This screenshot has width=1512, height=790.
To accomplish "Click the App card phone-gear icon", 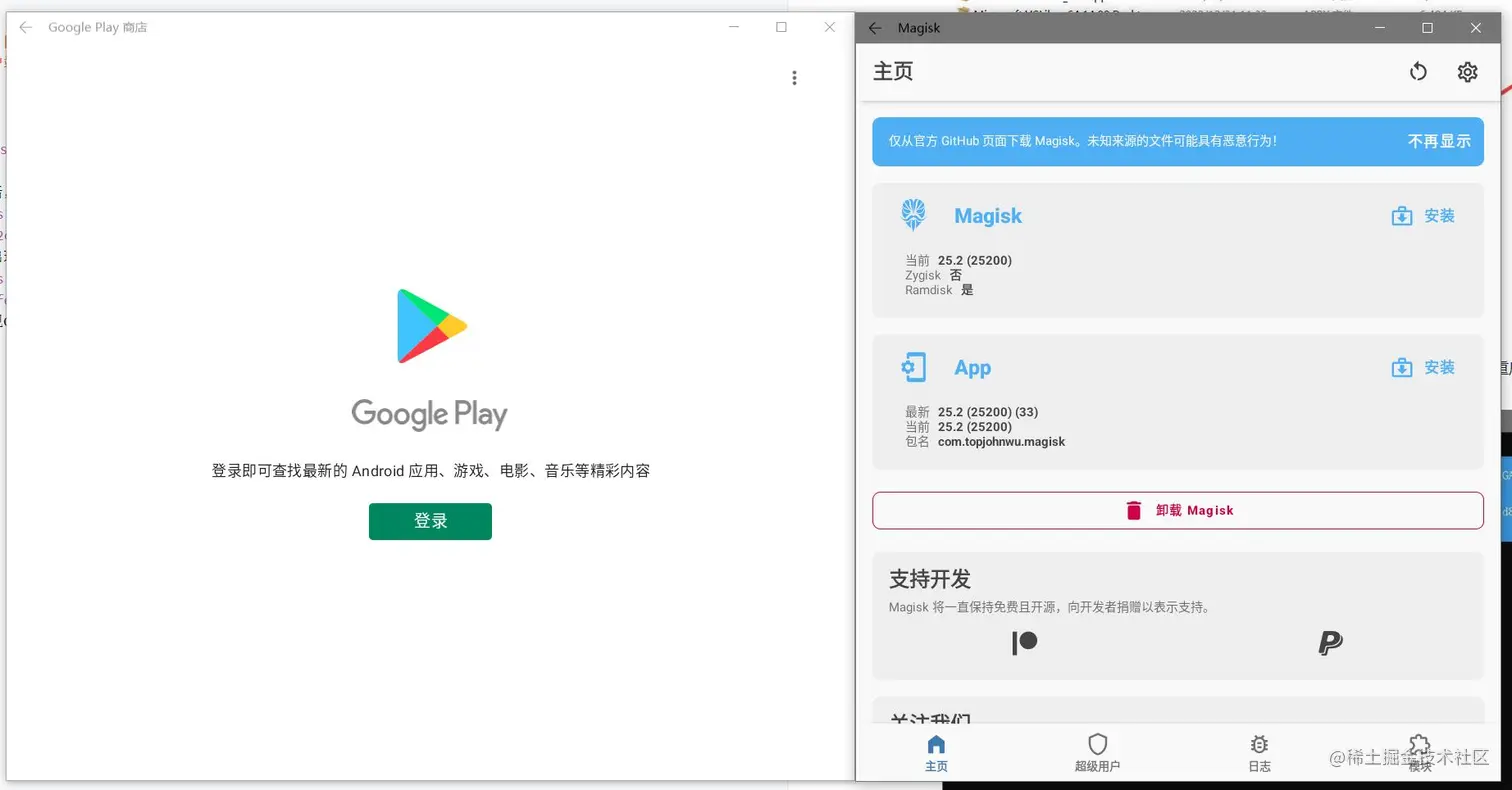I will (913, 367).
